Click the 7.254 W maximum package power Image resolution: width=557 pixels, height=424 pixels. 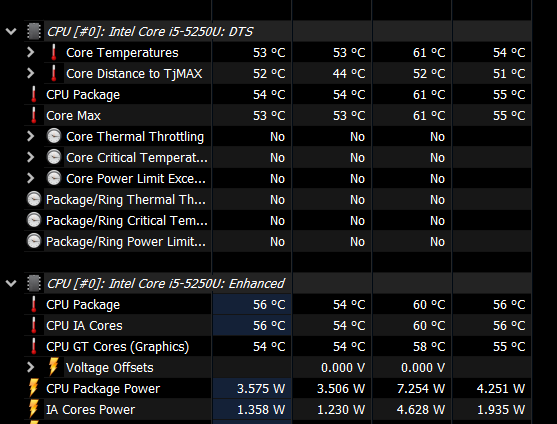pyautogui.click(x=421, y=388)
